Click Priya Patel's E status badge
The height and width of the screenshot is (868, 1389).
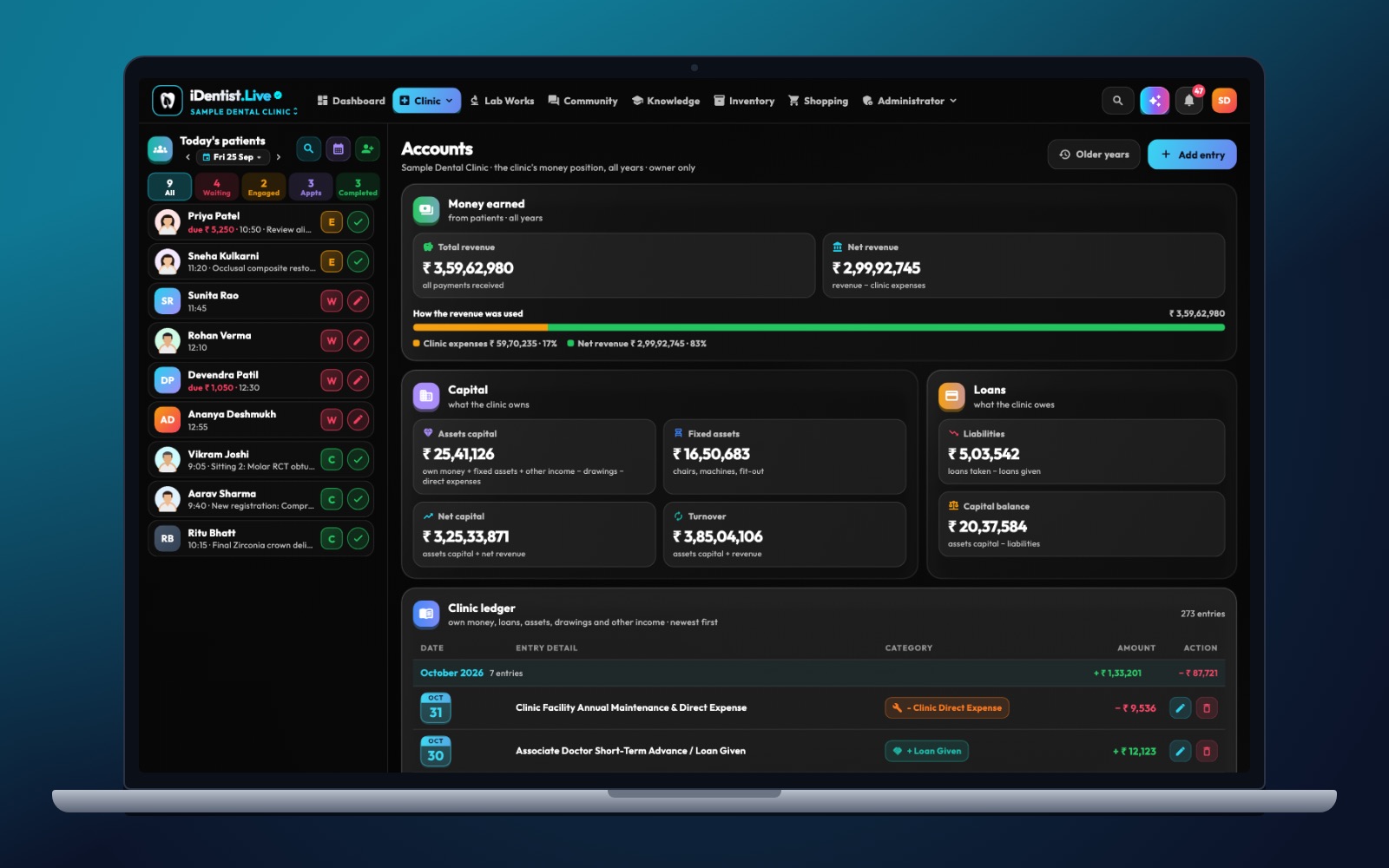(x=331, y=222)
